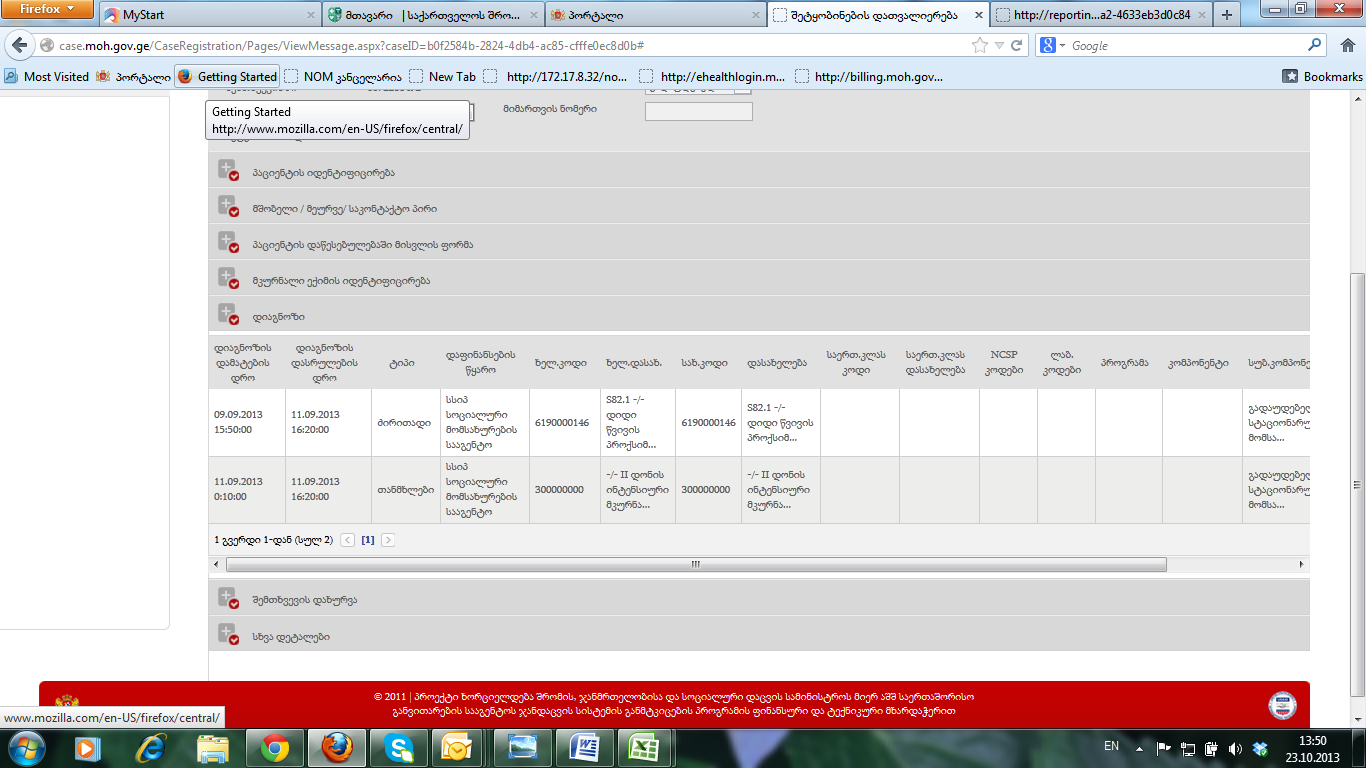Click the volume speaker icon in system tray

pyautogui.click(x=1235, y=748)
